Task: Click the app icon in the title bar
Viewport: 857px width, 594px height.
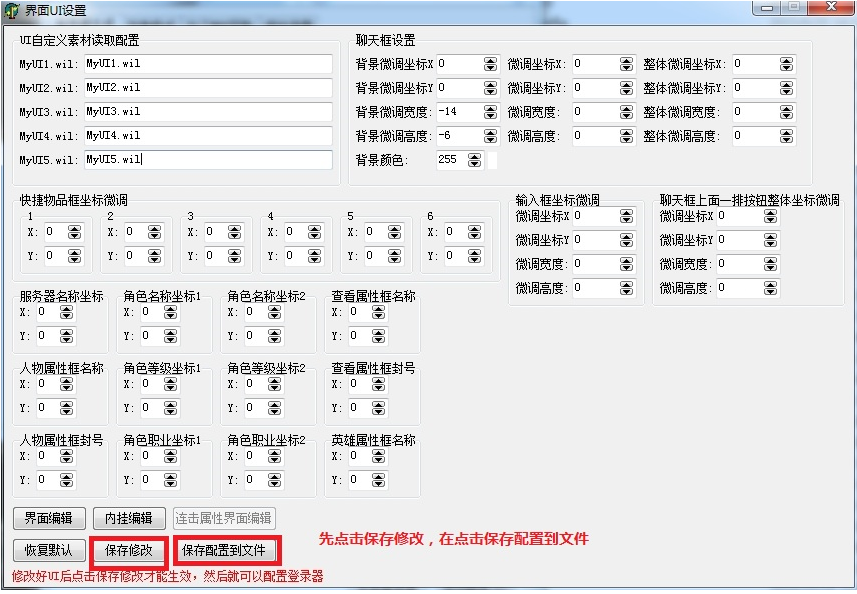Action: coord(11,10)
